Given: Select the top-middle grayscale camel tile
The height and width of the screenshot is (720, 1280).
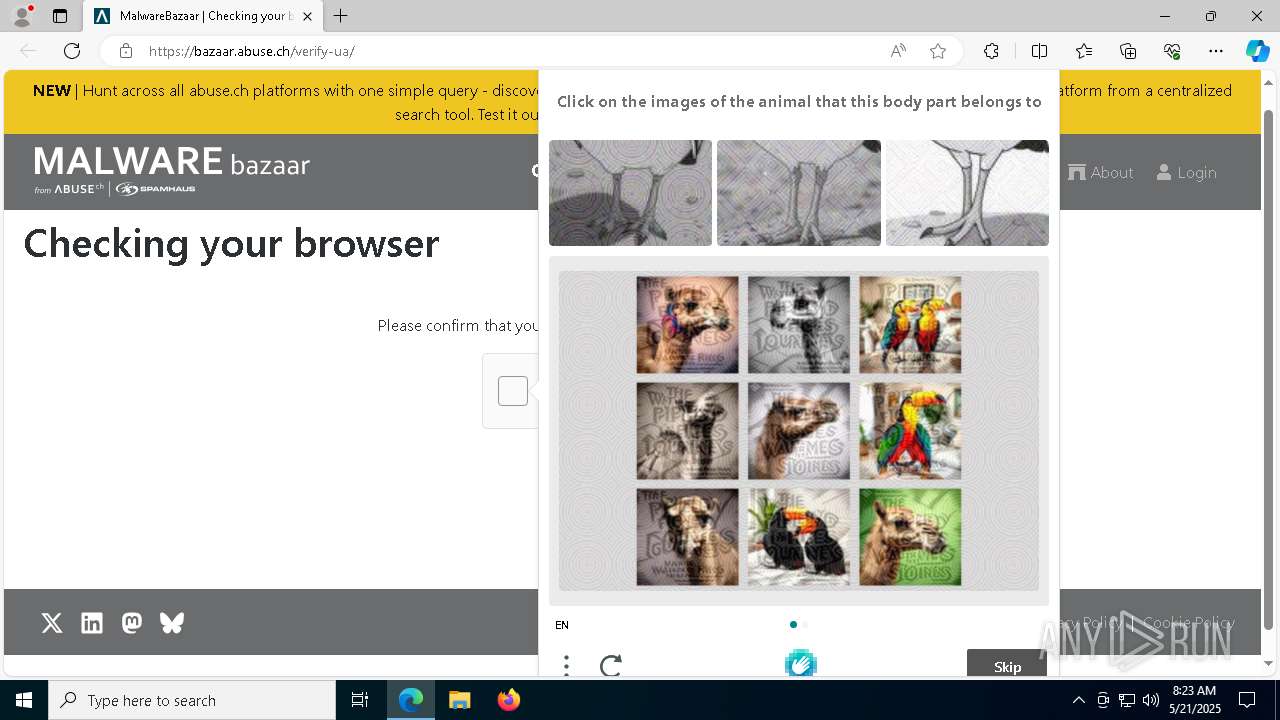Looking at the screenshot, I should [x=798, y=325].
